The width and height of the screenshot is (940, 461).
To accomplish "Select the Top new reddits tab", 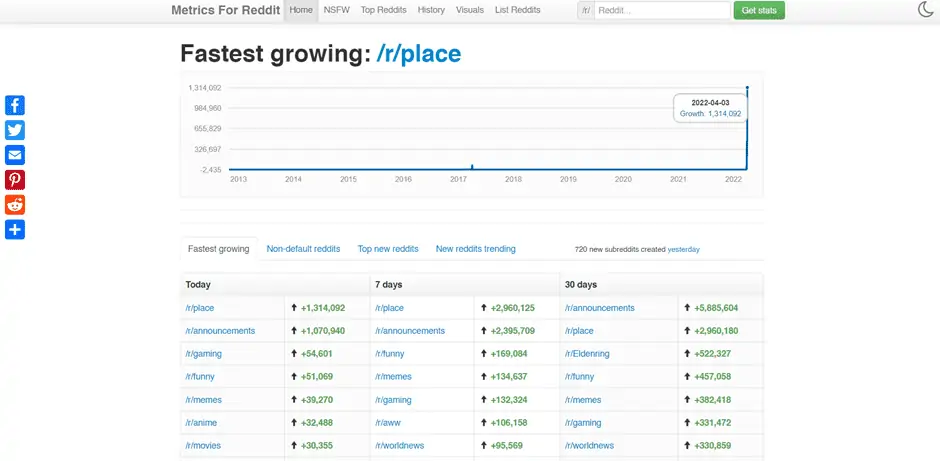I will [388, 249].
